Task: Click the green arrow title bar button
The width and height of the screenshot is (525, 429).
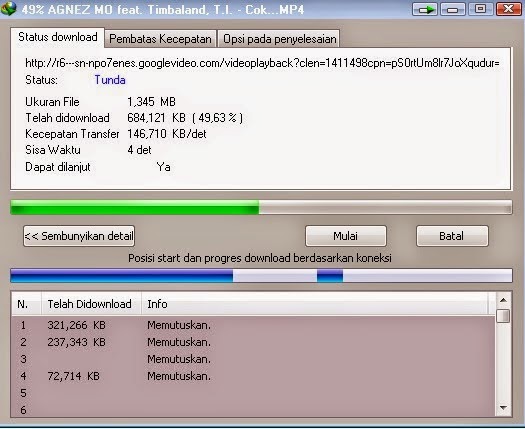Action: [x=425, y=9]
